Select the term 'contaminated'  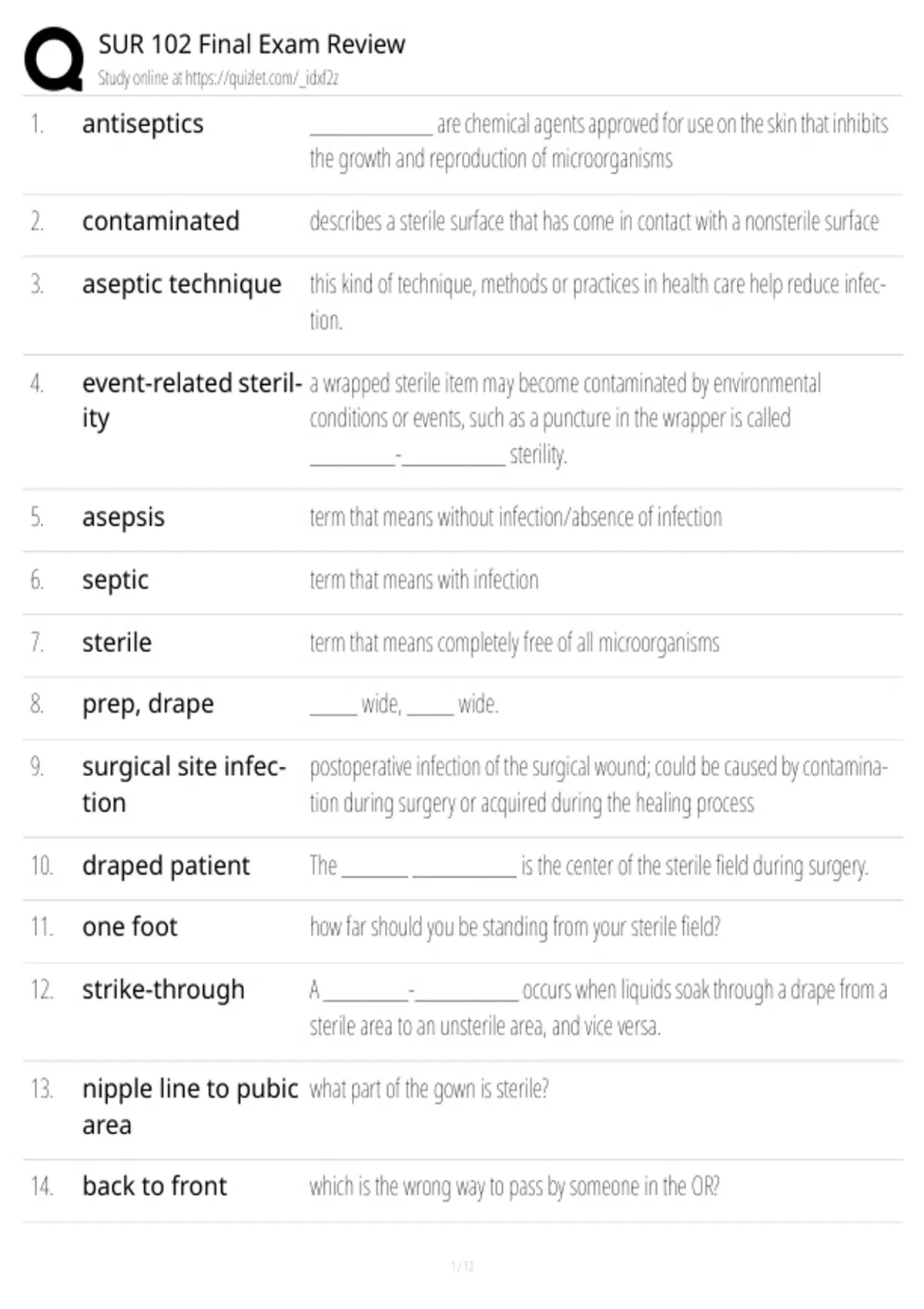tap(161, 221)
